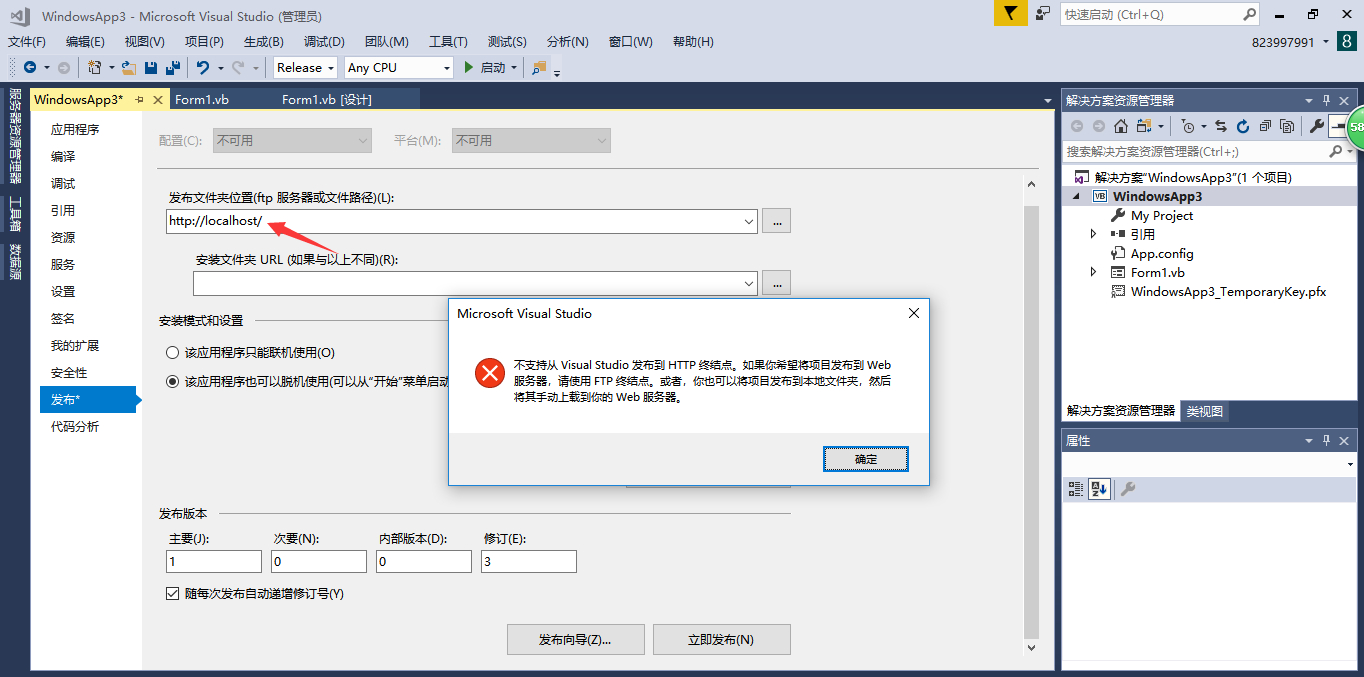Click the Collapse All icon in Solution Explorer
Viewport: 1364px width, 677px height.
[x=1265, y=126]
